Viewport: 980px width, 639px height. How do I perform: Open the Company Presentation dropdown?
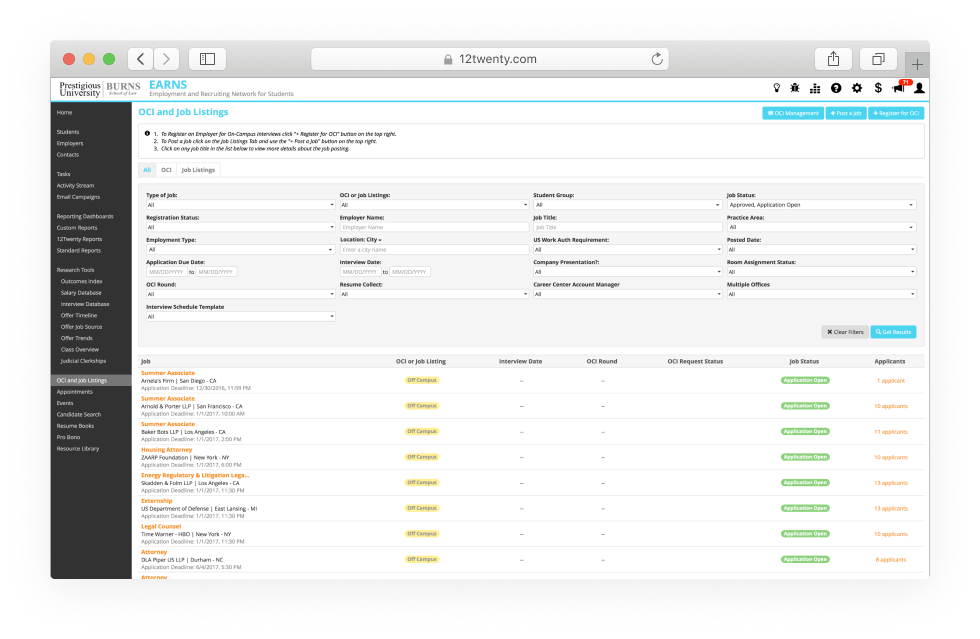pyautogui.click(x=628, y=272)
